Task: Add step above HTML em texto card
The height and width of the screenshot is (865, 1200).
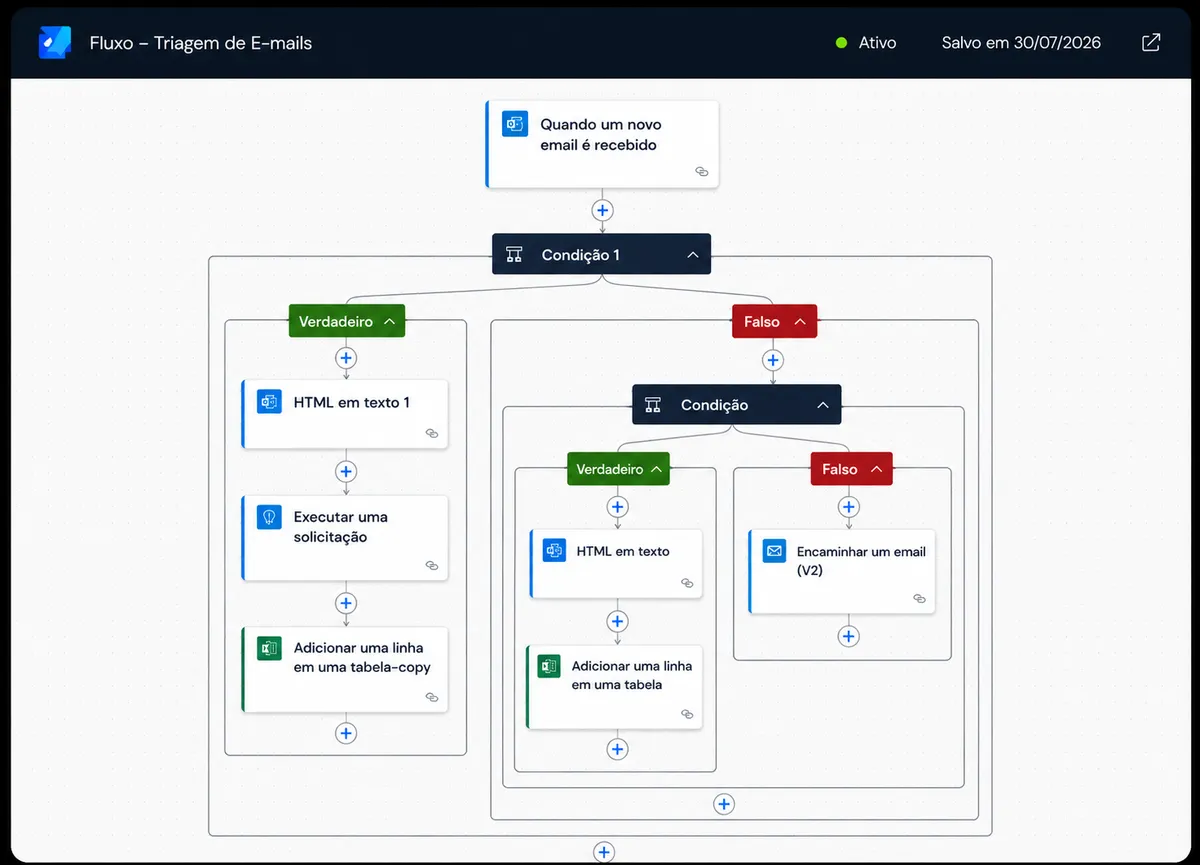Action: click(617, 507)
